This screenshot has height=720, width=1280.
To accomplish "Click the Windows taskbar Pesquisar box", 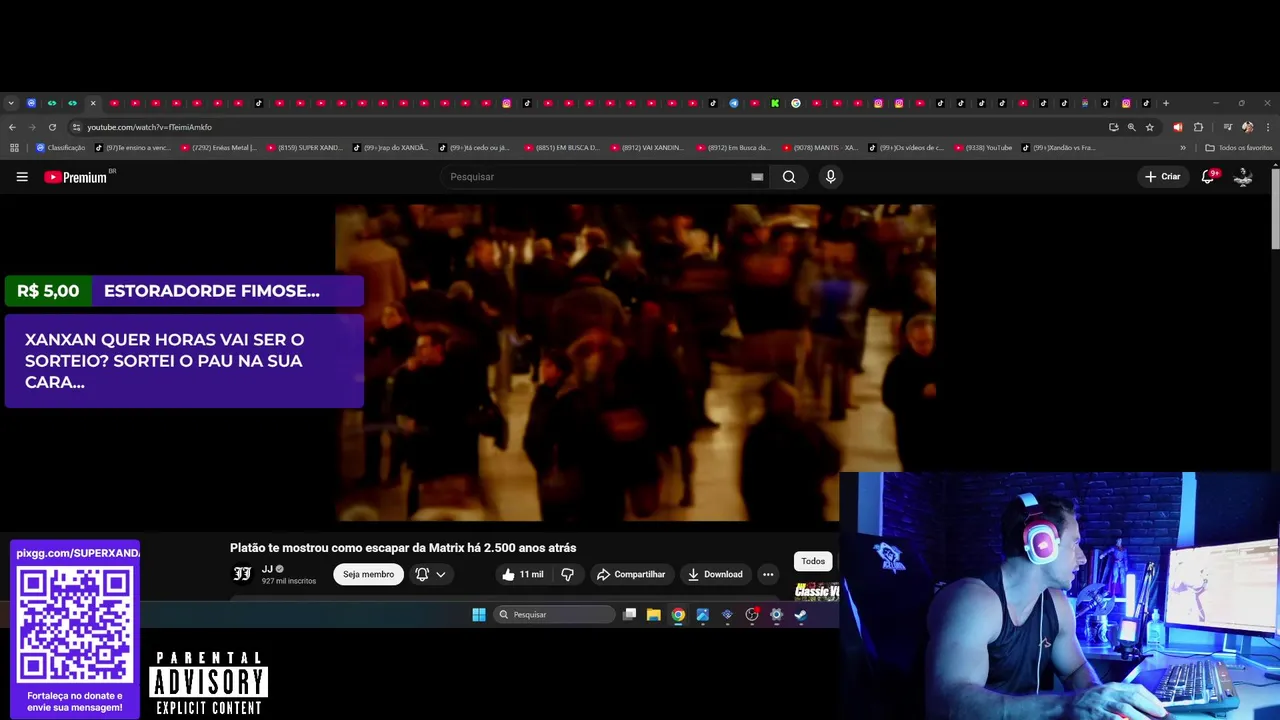I will click(x=554, y=615).
